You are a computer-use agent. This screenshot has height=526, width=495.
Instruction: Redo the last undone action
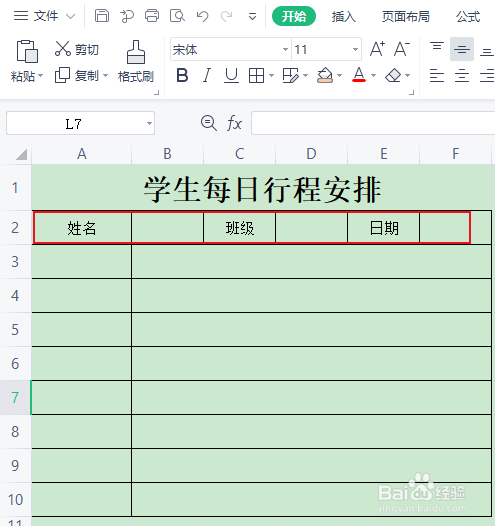pos(227,16)
